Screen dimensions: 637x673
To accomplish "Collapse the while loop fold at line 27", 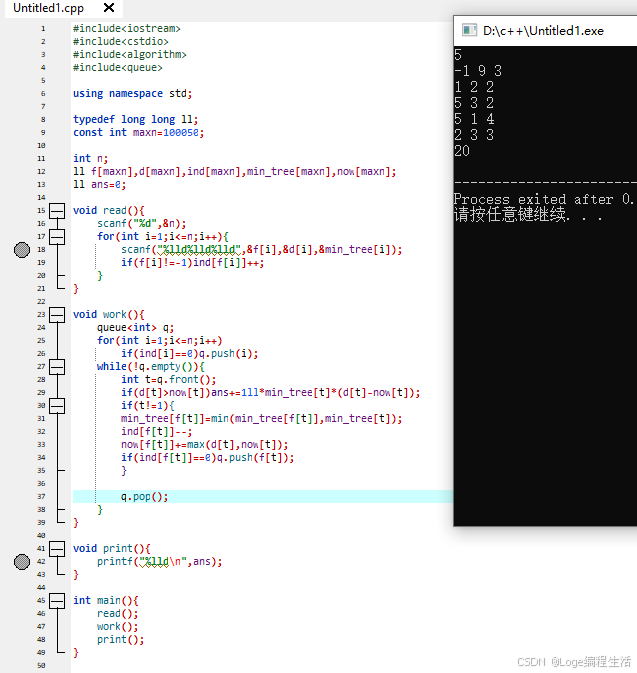I will point(57,367).
